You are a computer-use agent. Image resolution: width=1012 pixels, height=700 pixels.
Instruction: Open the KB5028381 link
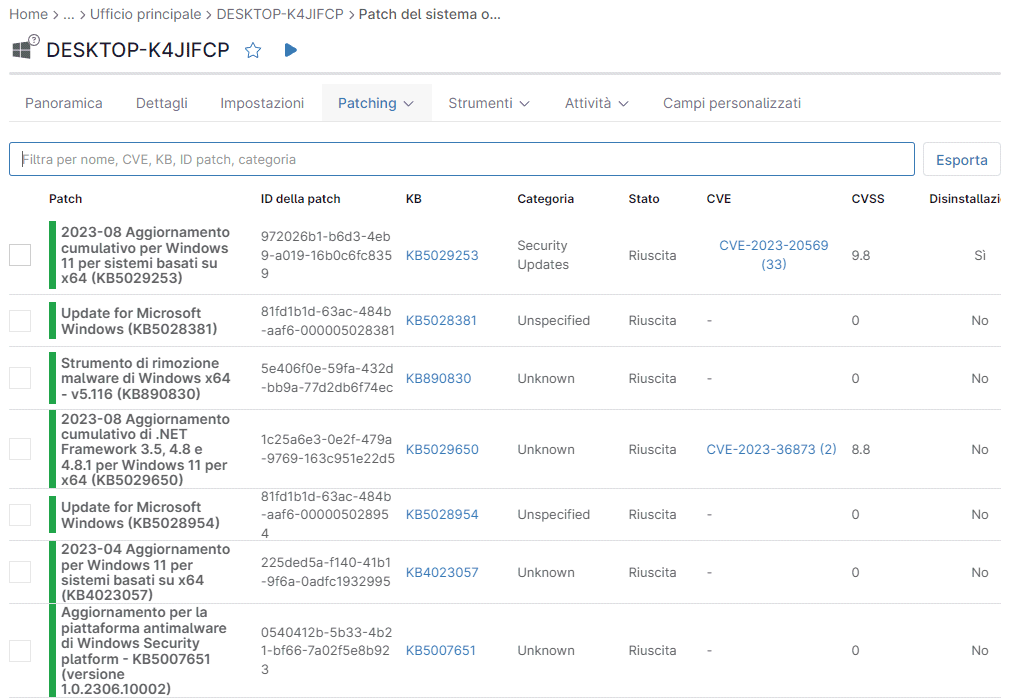click(441, 321)
